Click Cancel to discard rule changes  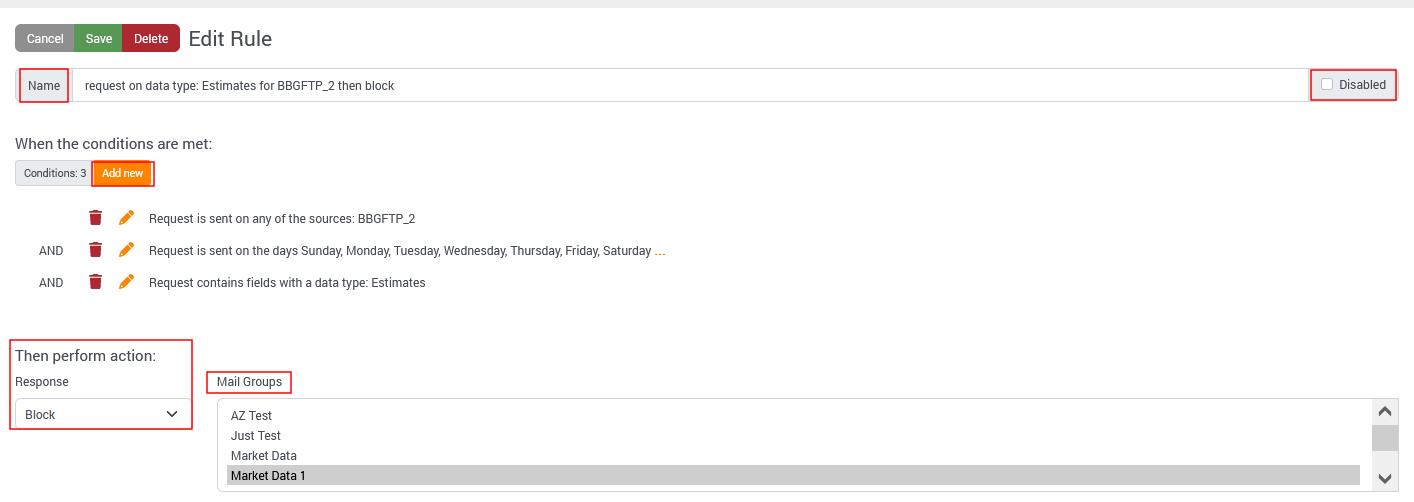[x=45, y=39]
